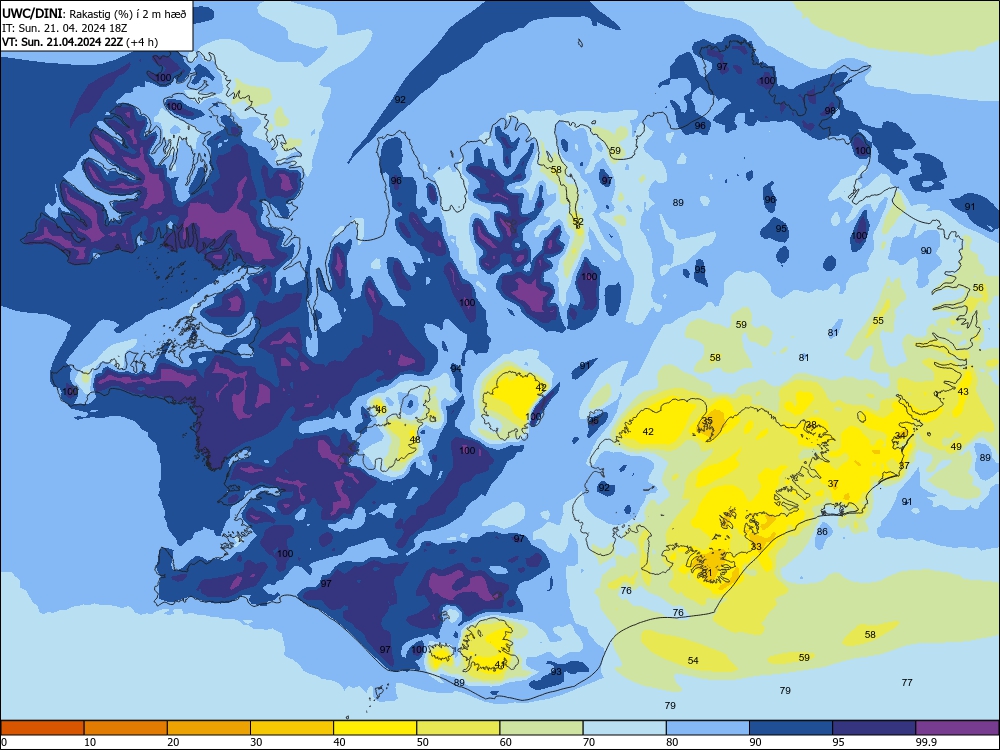Click the map value '46' on western glacier

point(381,409)
